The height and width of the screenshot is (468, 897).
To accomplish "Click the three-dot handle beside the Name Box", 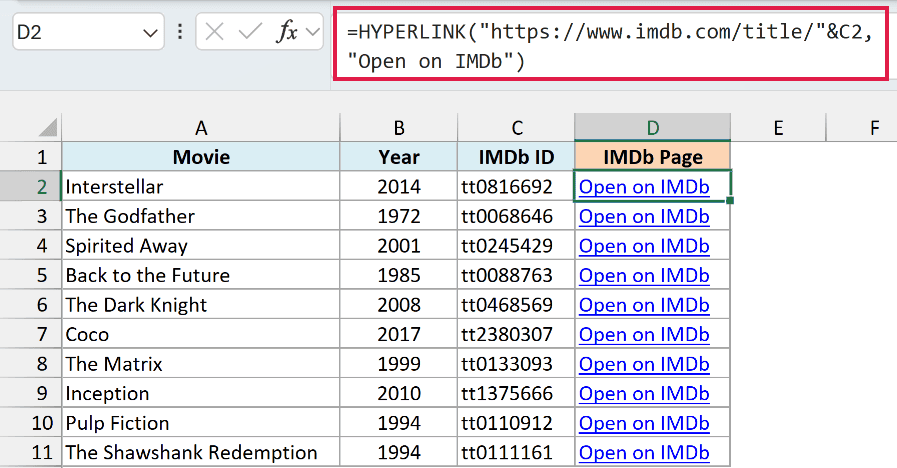I will pos(180,31).
